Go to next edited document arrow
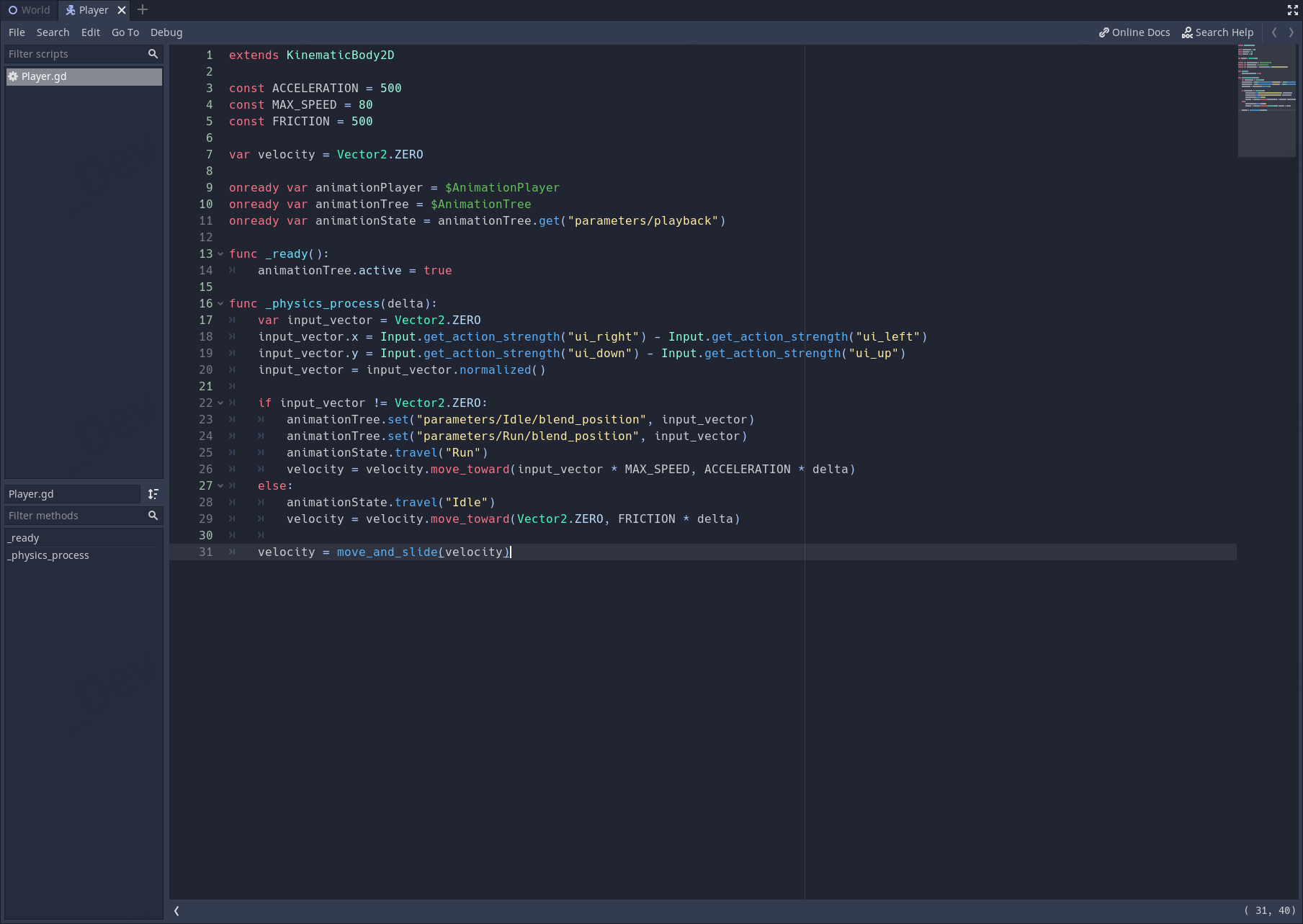 [1291, 32]
